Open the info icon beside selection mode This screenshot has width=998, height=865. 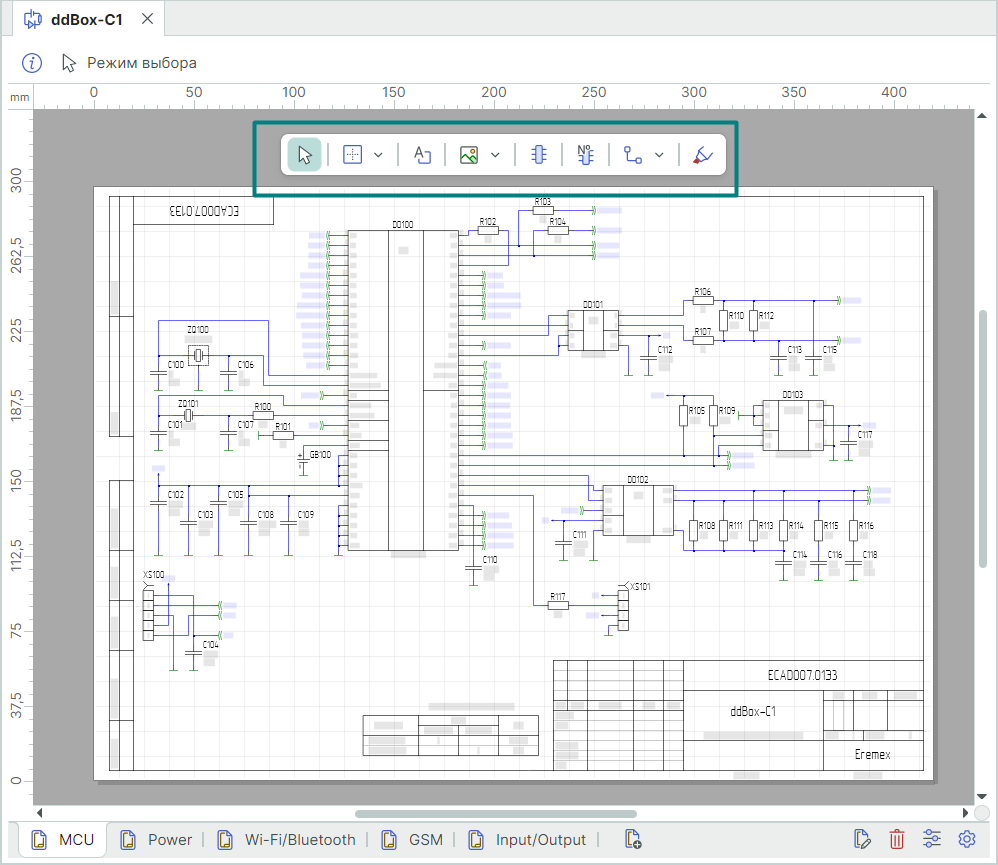click(33, 63)
